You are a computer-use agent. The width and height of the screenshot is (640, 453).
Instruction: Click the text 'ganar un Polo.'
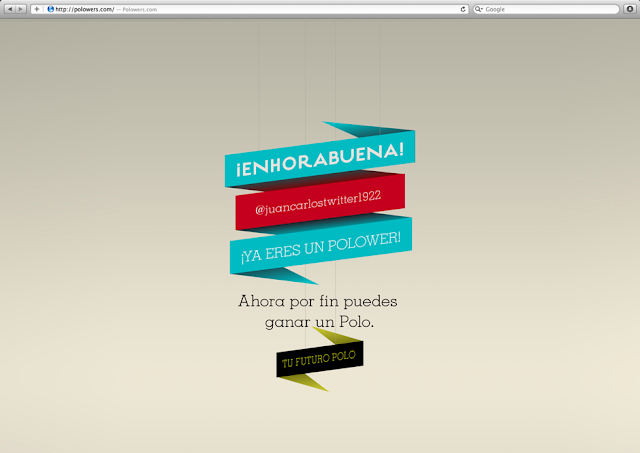click(319, 322)
